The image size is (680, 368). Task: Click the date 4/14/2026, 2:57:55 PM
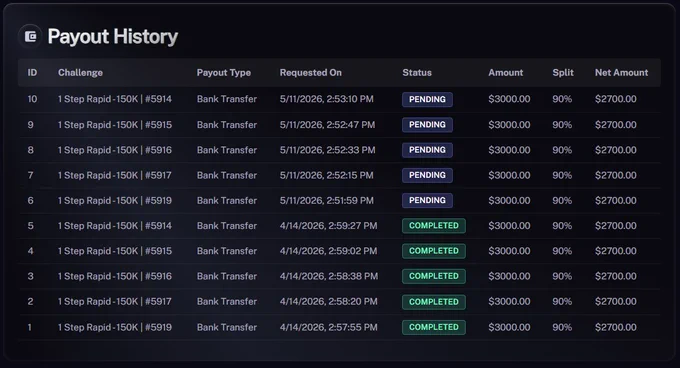[328, 327]
